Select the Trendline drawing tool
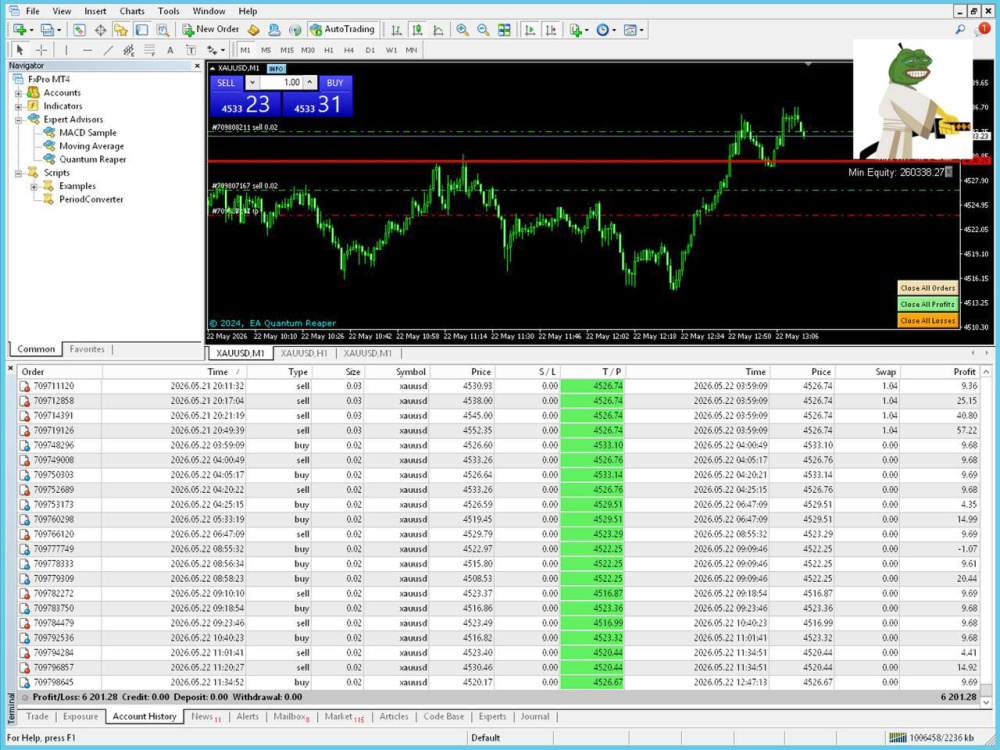Viewport: 1000px width, 750px height. tap(108, 50)
